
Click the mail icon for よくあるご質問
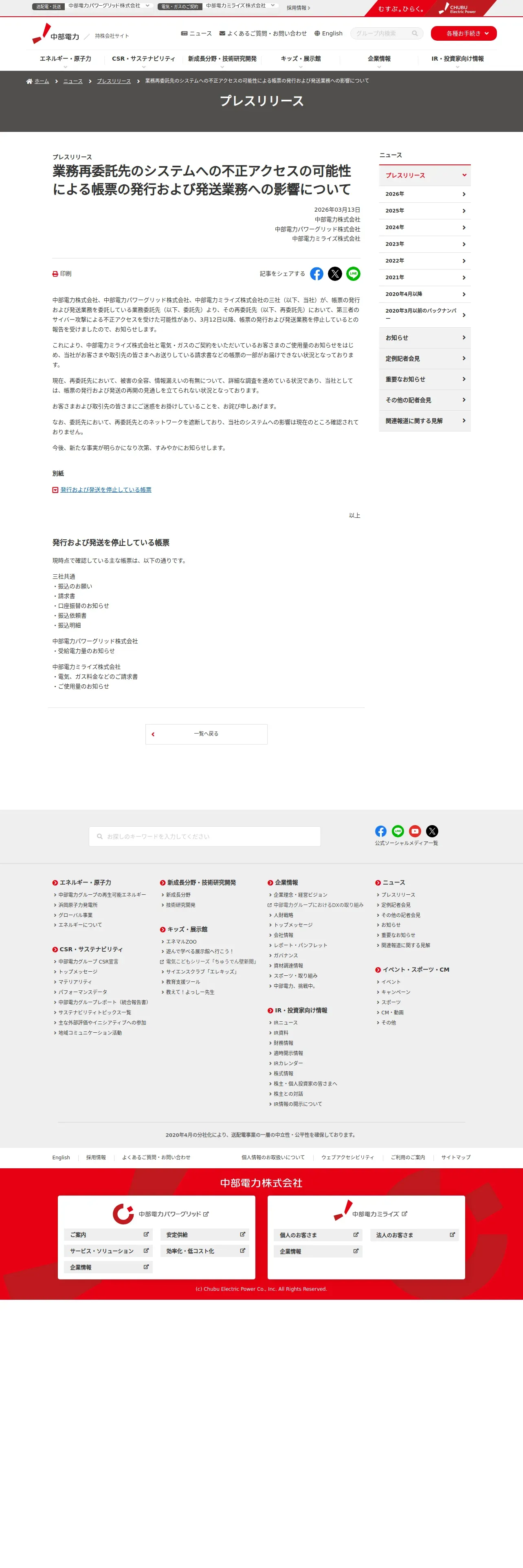(222, 33)
